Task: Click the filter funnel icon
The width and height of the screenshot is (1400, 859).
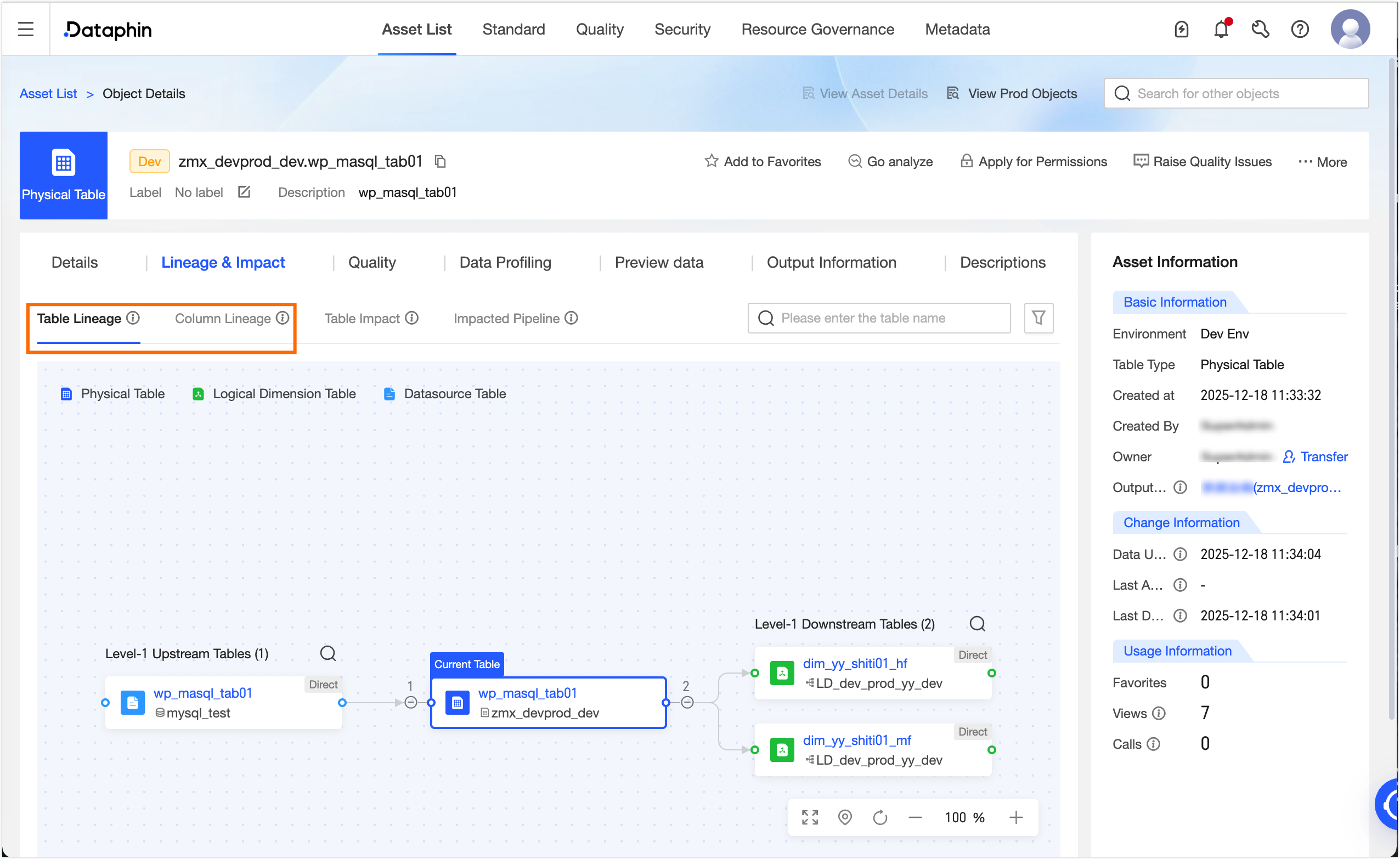Action: click(x=1038, y=318)
